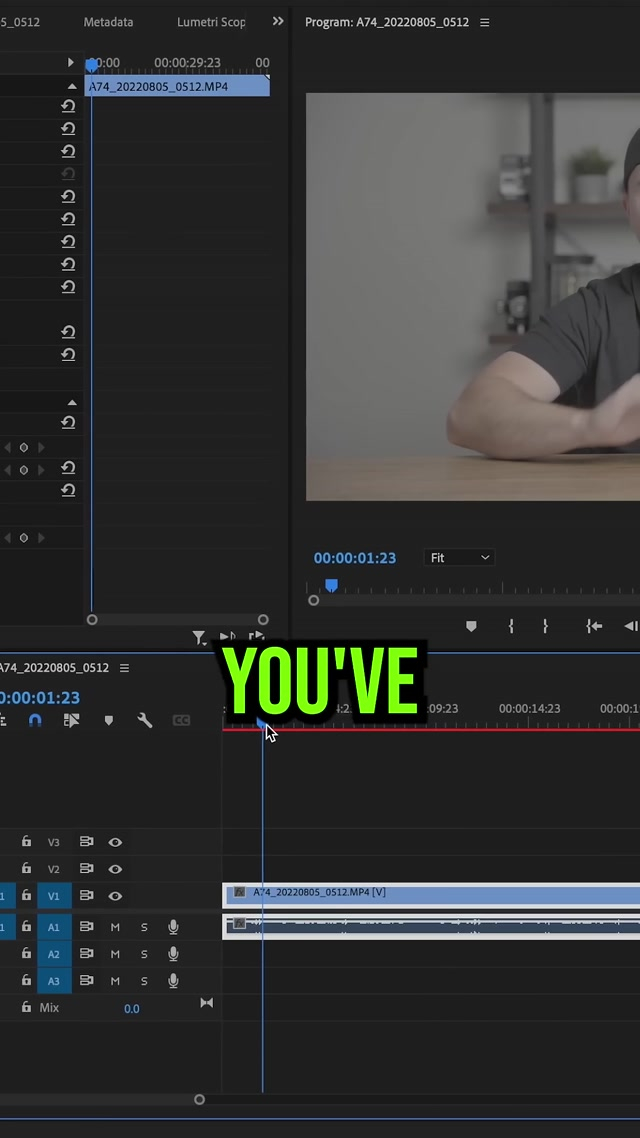The width and height of the screenshot is (640, 1138).
Task: Toggle sync lock on track A3
Action: [86, 981]
